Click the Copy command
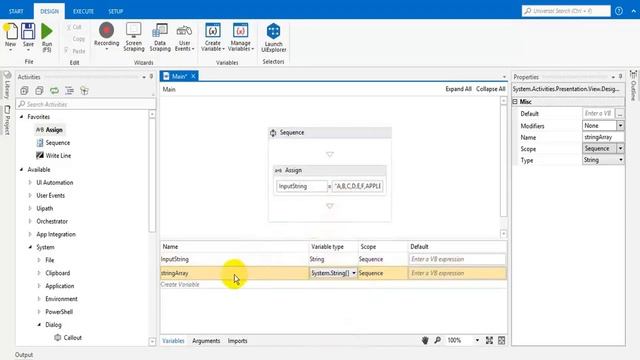Viewport: 640px width, 360px height. pyautogui.click(x=78, y=39)
